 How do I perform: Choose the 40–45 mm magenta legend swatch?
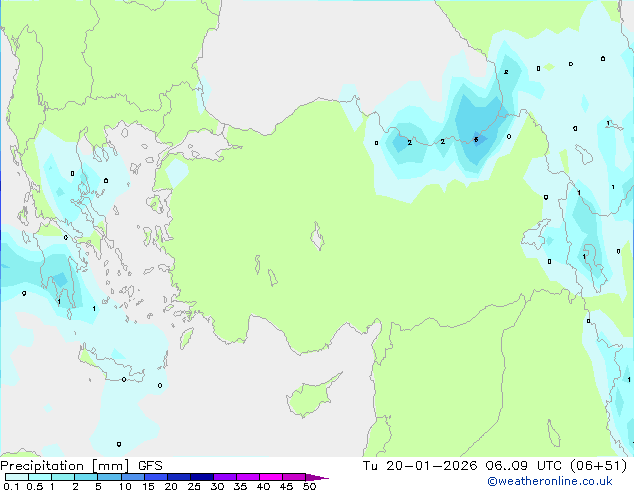271,477
